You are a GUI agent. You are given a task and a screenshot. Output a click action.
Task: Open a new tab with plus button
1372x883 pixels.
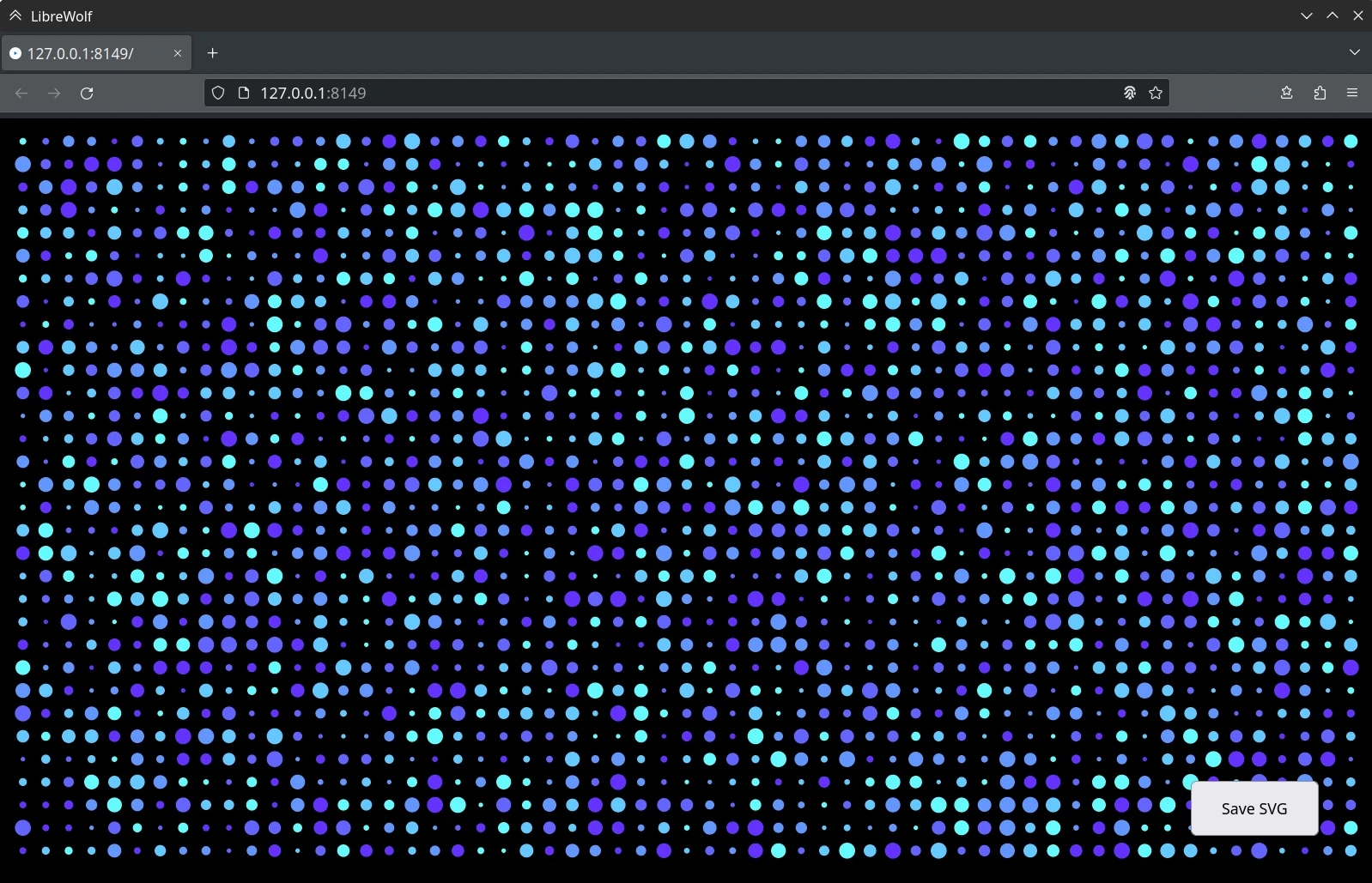pyautogui.click(x=212, y=53)
